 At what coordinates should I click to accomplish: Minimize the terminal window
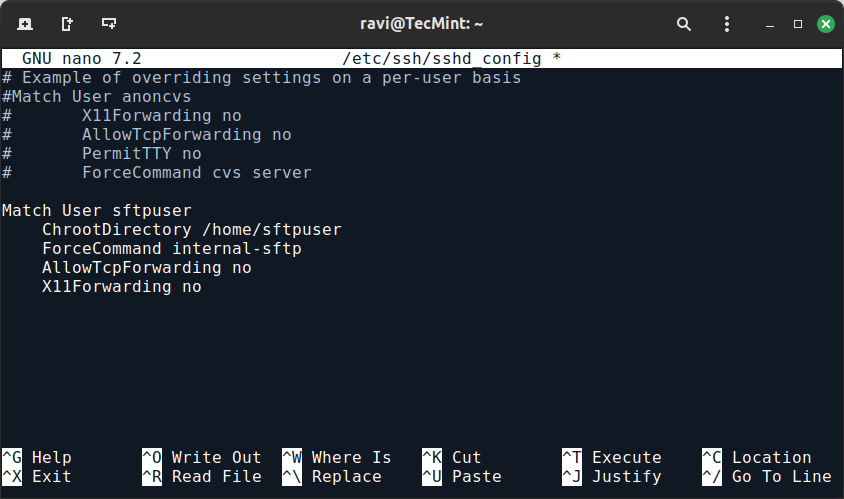(x=770, y=24)
